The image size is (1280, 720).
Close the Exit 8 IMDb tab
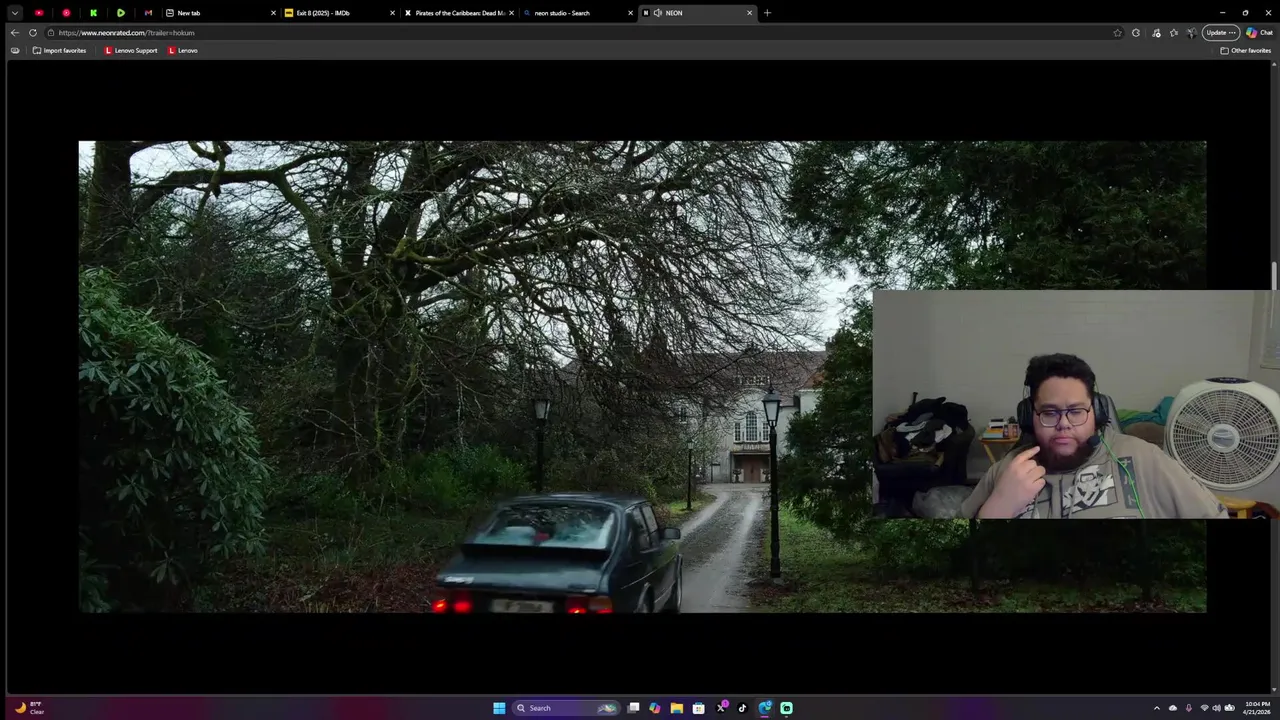coord(393,13)
